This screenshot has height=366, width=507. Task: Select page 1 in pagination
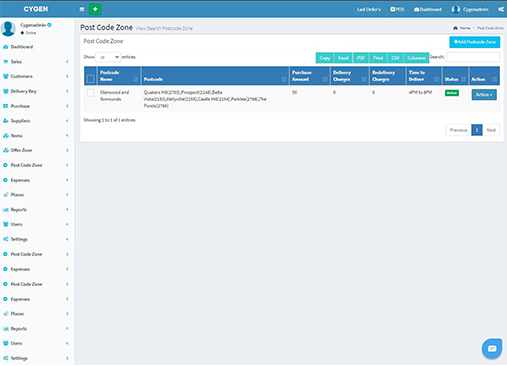pyautogui.click(x=477, y=130)
